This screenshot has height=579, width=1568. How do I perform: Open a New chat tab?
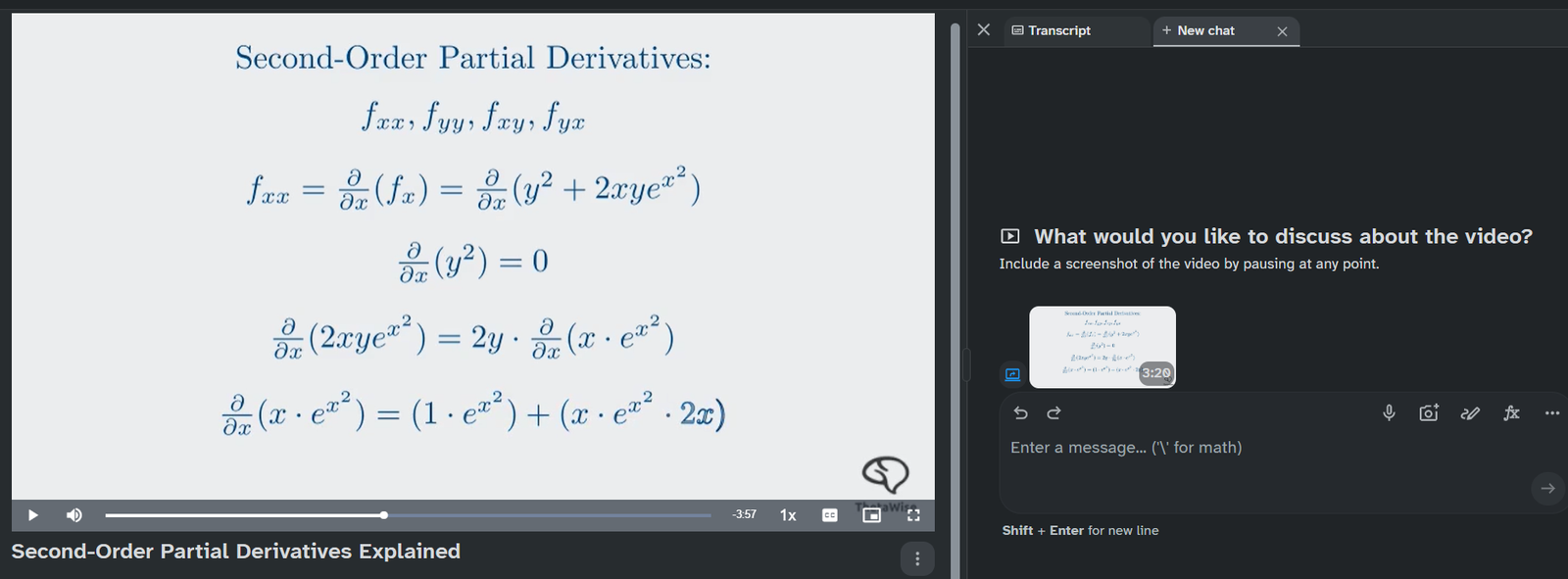coord(1200,30)
